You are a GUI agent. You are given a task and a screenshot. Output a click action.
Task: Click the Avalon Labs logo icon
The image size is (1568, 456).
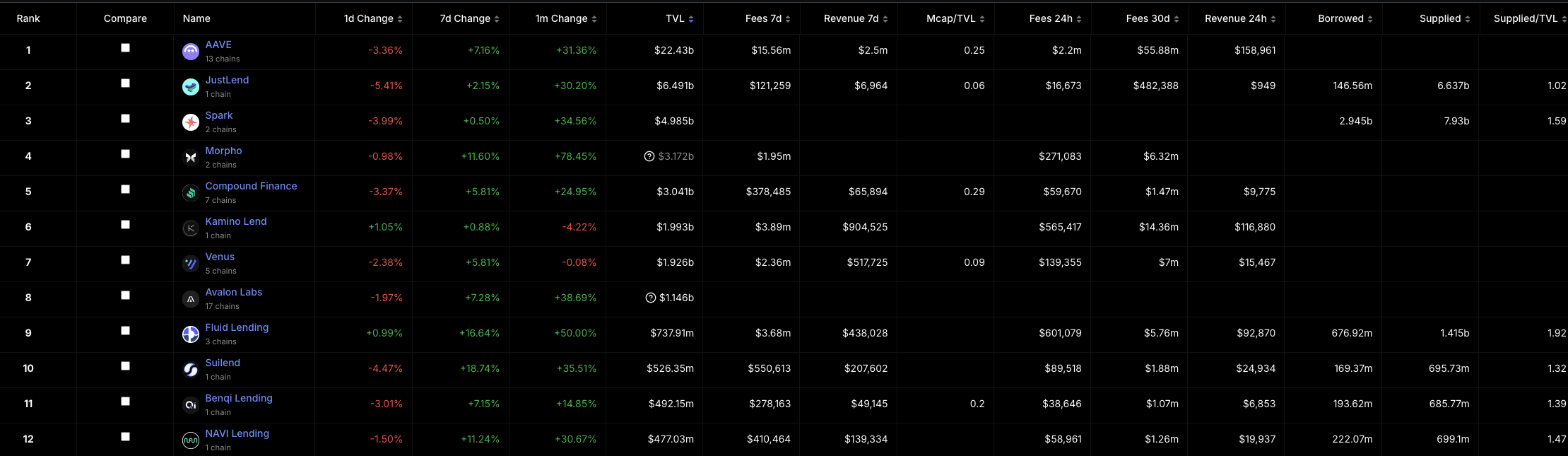coord(191,299)
